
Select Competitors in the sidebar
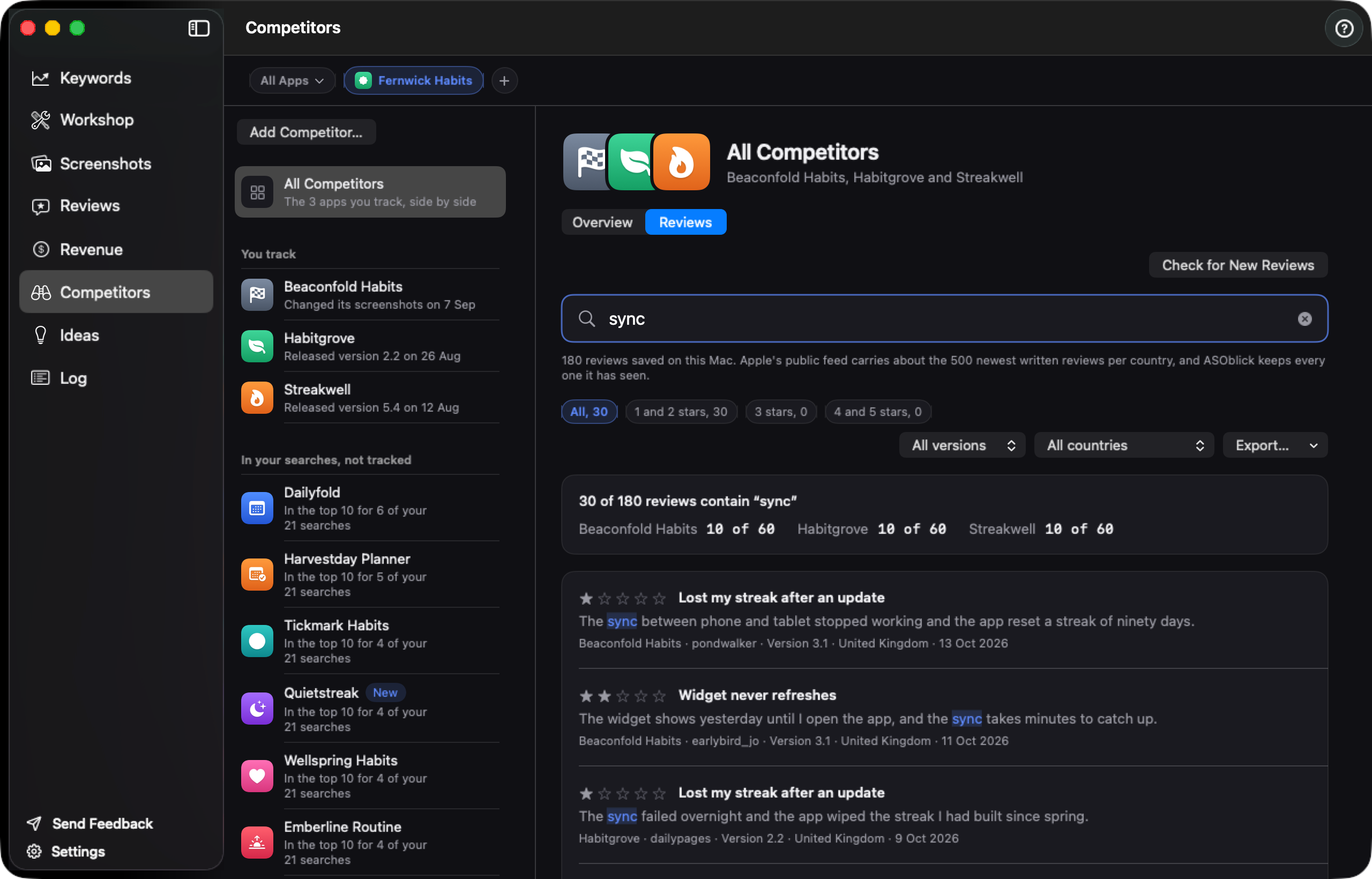point(116,292)
